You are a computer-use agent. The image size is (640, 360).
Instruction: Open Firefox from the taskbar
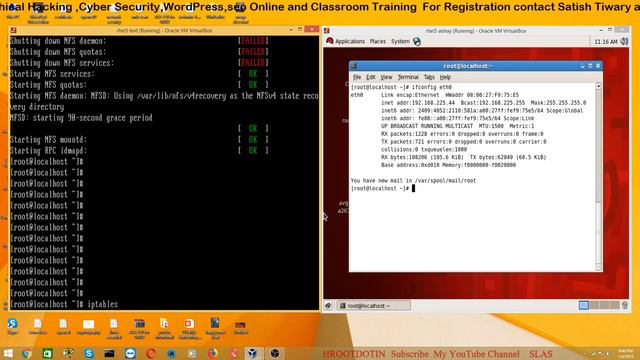coord(213,353)
